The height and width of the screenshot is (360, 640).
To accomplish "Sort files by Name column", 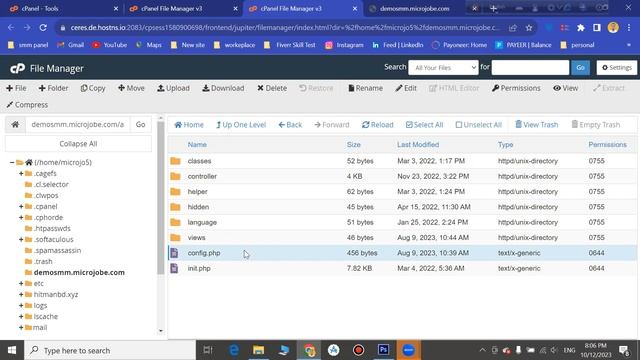I will (x=197, y=144).
